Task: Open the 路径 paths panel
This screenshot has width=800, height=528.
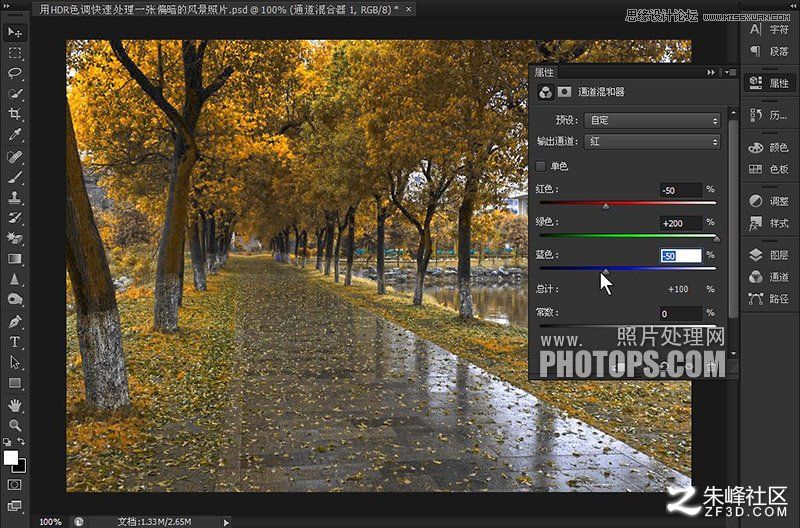Action: tap(769, 299)
